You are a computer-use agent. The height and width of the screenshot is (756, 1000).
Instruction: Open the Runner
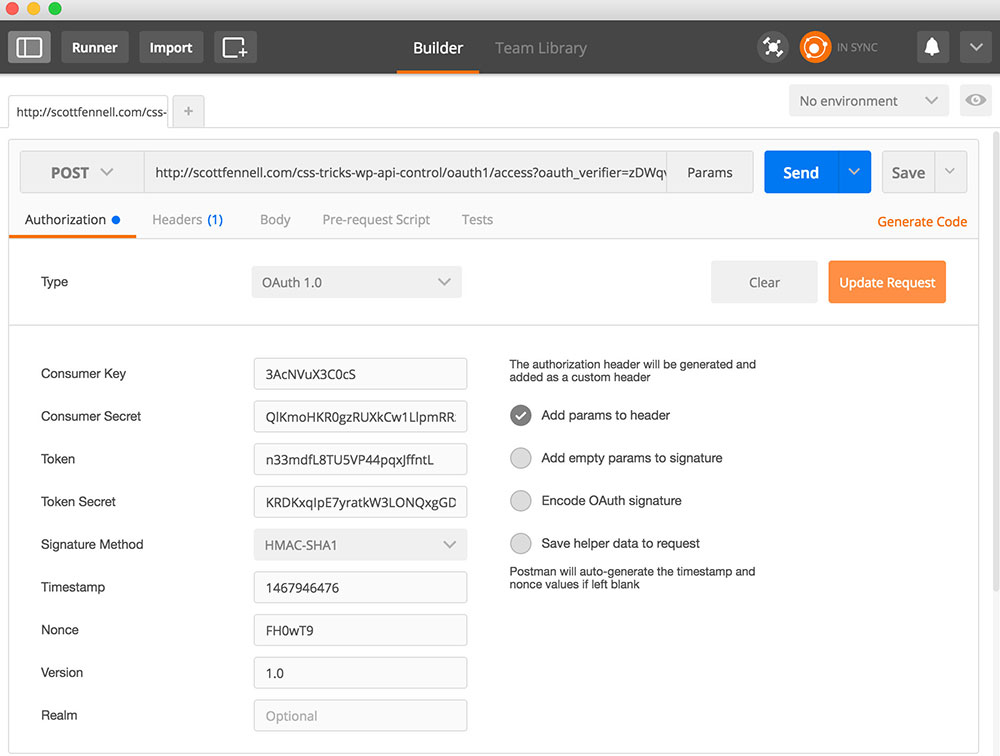pos(94,47)
